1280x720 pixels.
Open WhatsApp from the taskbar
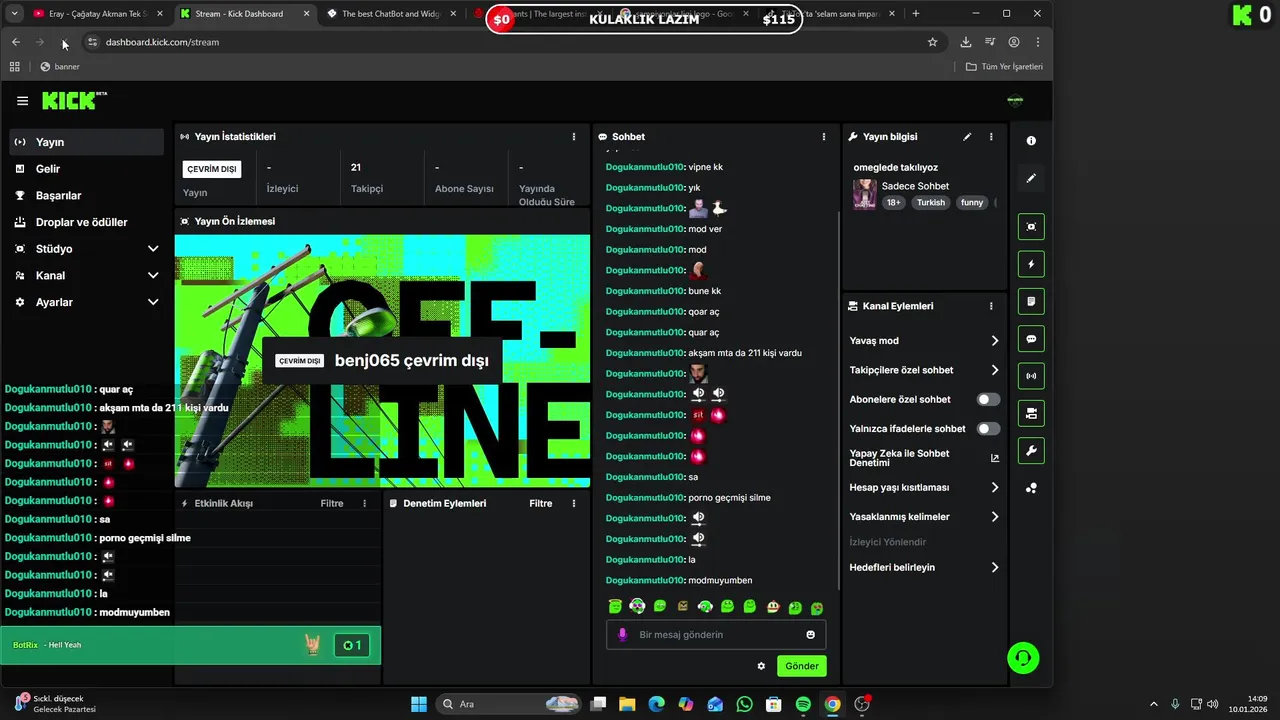(744, 704)
